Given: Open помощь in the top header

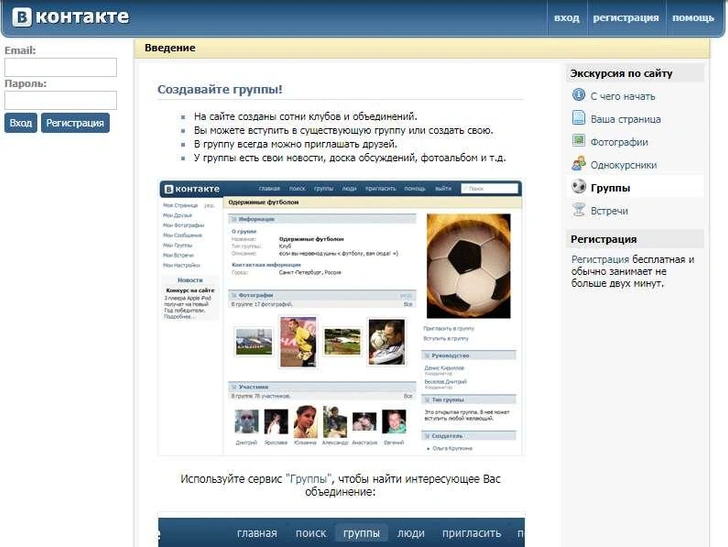Looking at the screenshot, I should [693, 18].
